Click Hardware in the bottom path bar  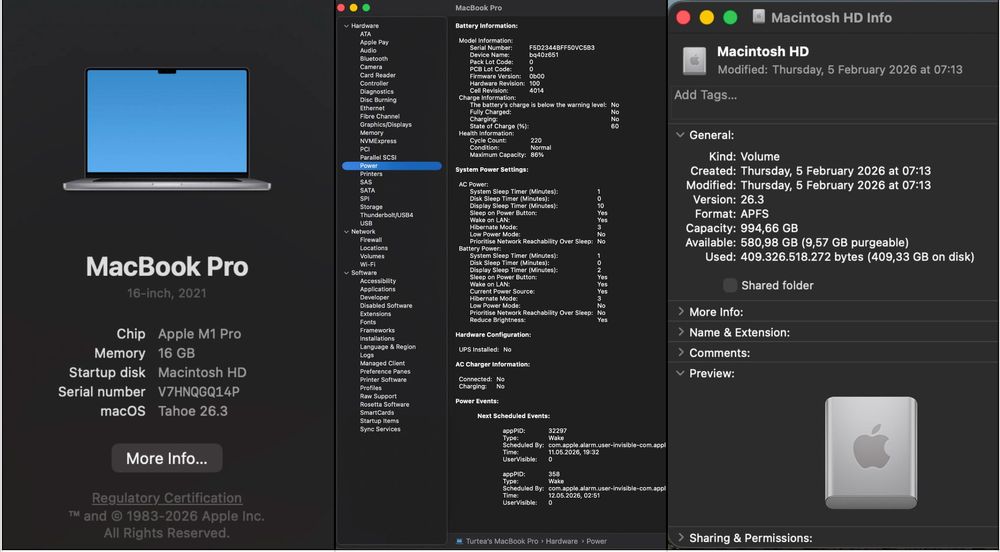click(x=561, y=541)
